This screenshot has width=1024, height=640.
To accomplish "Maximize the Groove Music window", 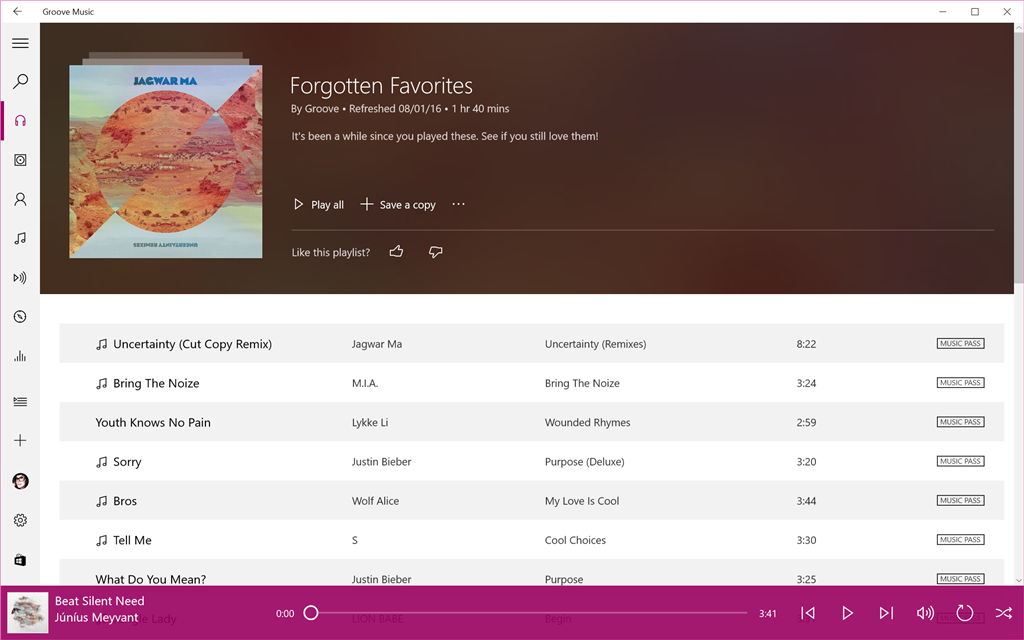I will 975,11.
